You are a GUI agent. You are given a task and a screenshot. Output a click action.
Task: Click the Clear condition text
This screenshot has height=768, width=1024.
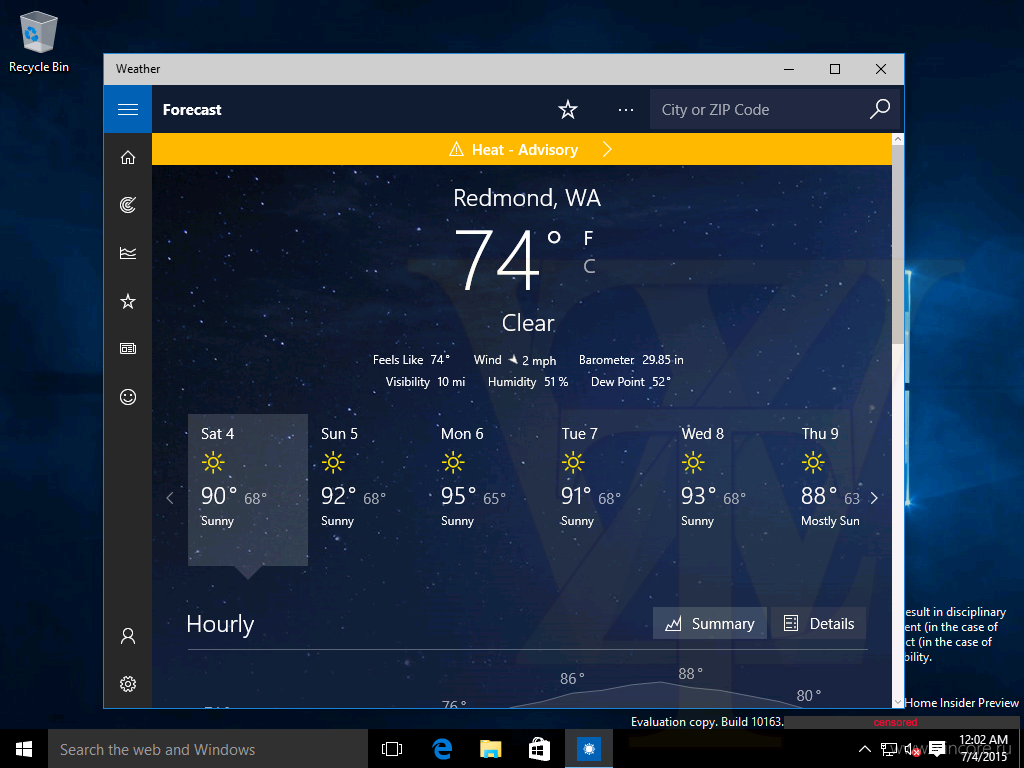coord(528,323)
